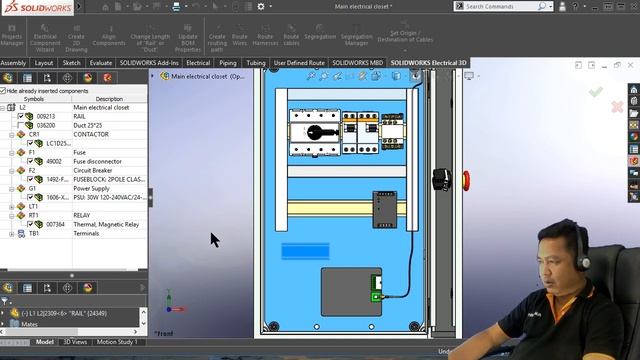Collapse the L2 Main electrical closet node
The width and height of the screenshot is (640, 360).
(x=2, y=108)
